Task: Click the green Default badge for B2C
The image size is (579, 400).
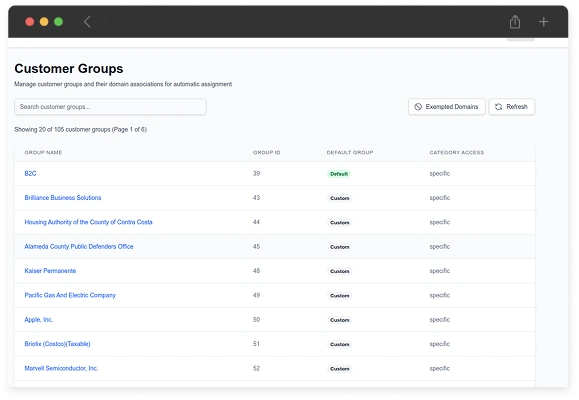Action: [x=339, y=174]
